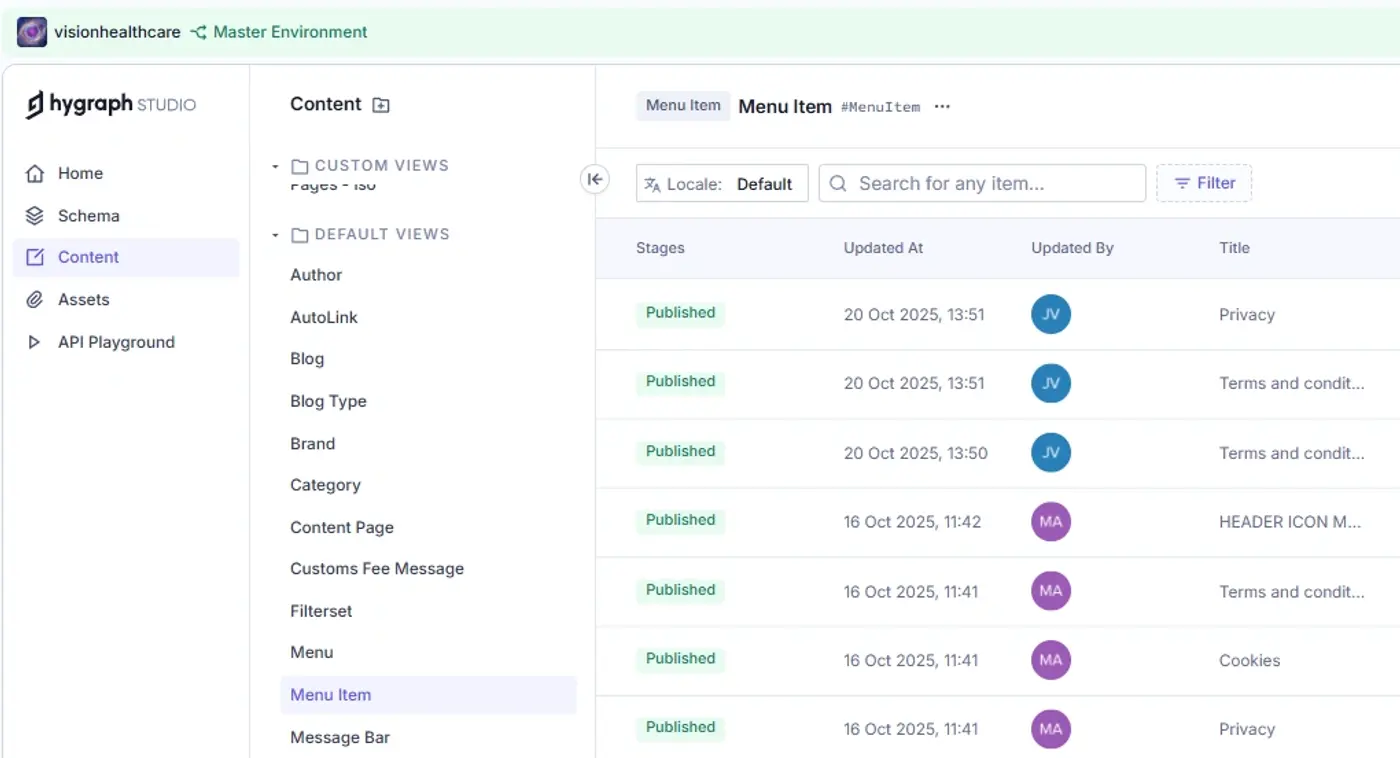Click the visionhealthcare project avatar icon
1400x758 pixels.
pyautogui.click(x=32, y=32)
